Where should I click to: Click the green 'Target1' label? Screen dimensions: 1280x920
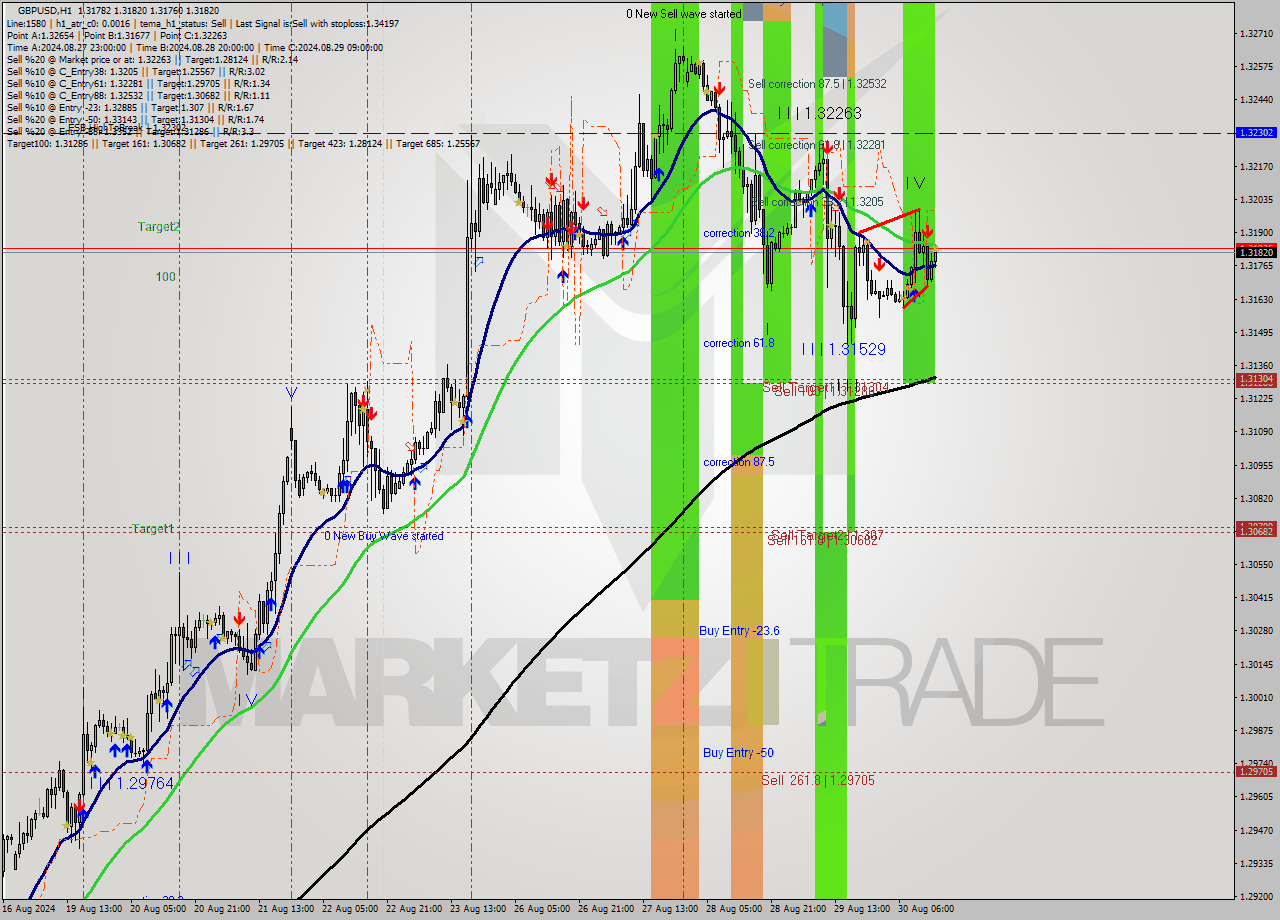[153, 528]
